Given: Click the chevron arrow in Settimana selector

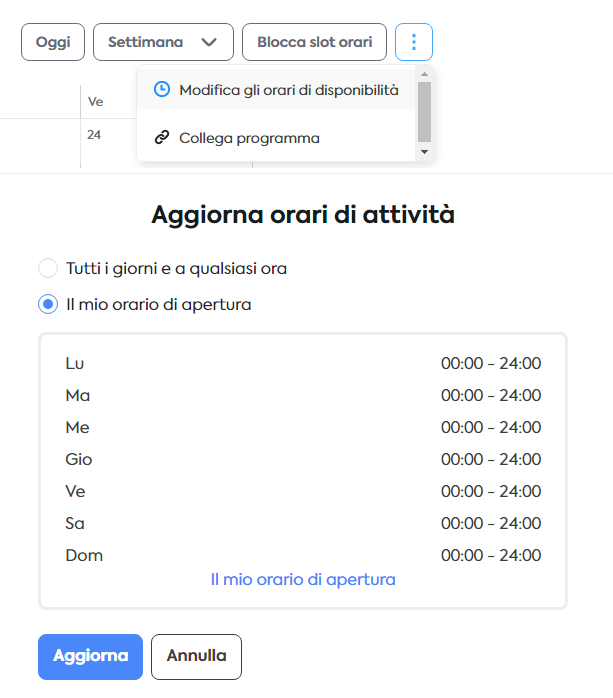Looking at the screenshot, I should [x=209, y=42].
